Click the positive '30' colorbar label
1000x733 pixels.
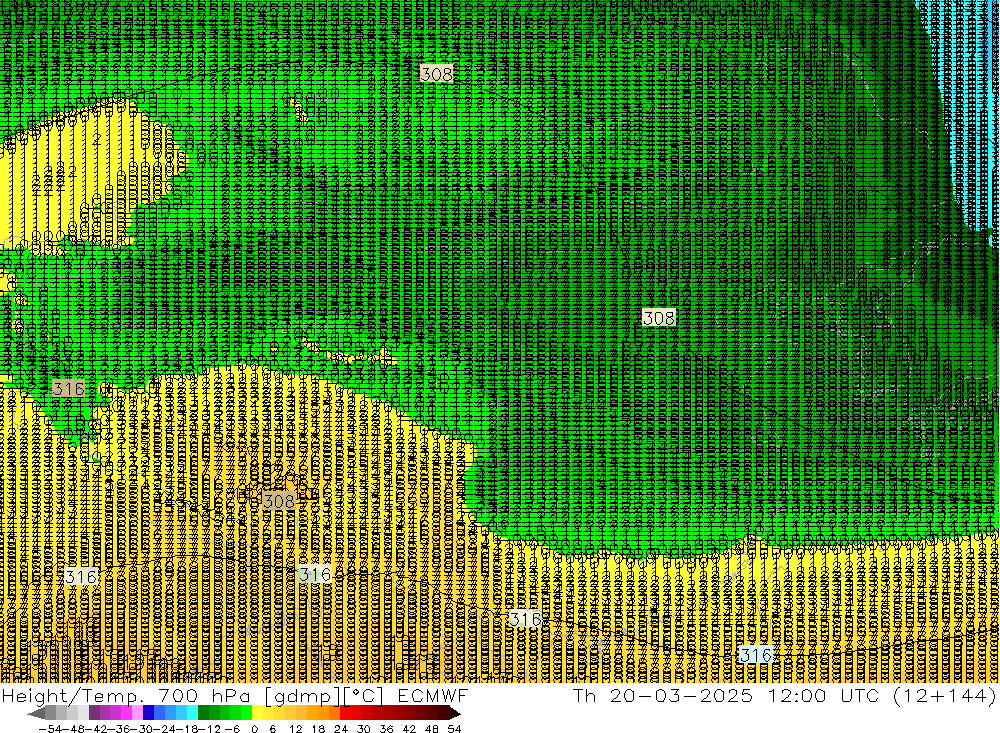tap(364, 729)
